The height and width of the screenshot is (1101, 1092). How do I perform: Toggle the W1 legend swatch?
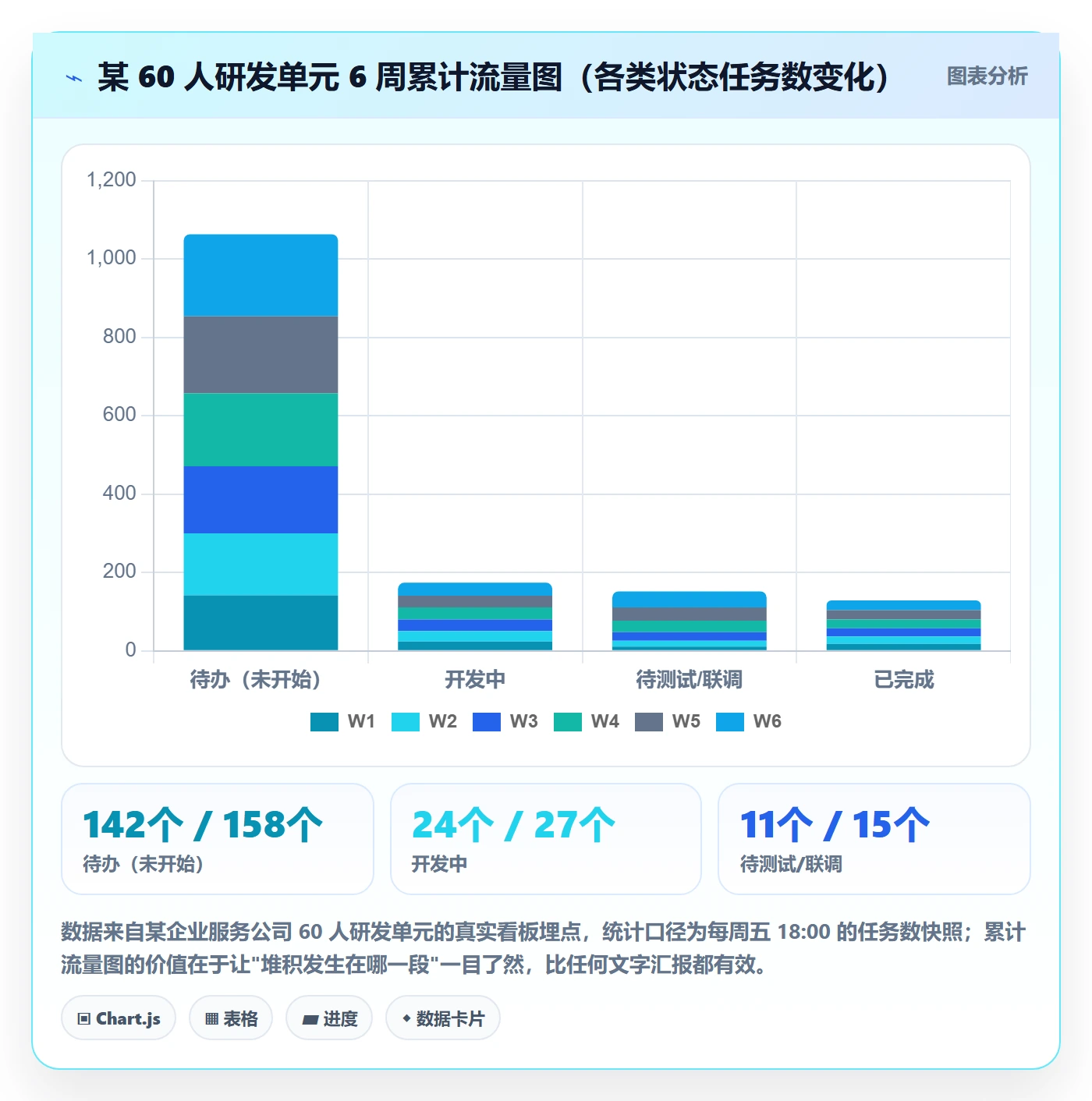tap(324, 721)
